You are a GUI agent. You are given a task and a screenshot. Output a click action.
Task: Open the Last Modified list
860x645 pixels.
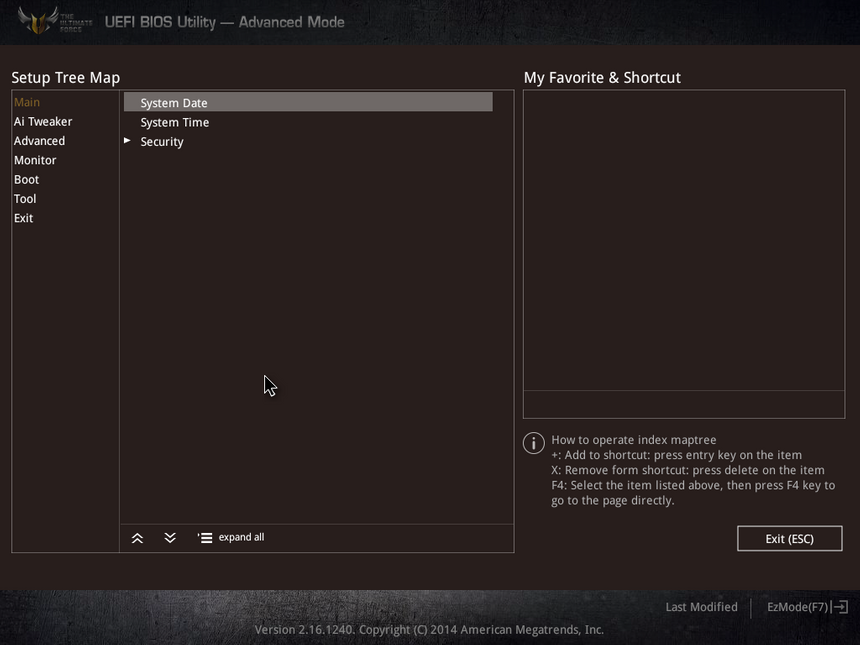point(701,607)
